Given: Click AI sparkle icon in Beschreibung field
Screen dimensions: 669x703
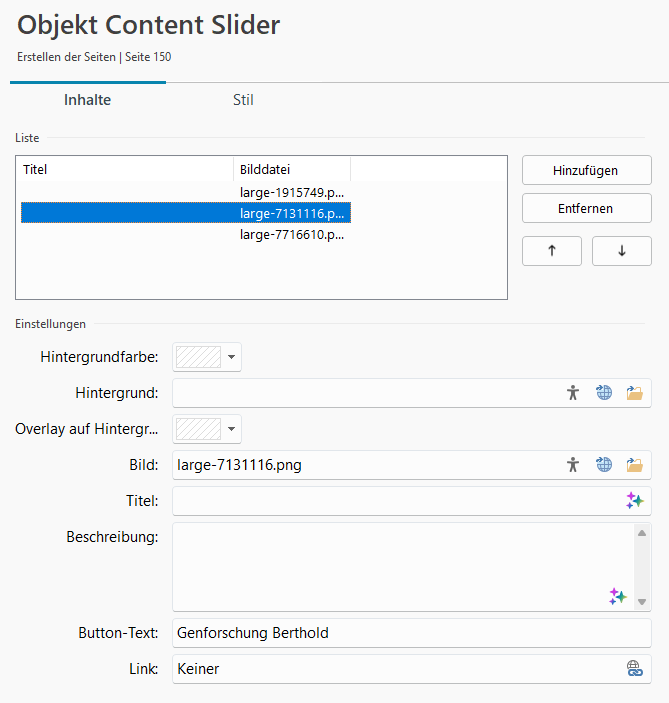Looking at the screenshot, I should coord(618,596).
